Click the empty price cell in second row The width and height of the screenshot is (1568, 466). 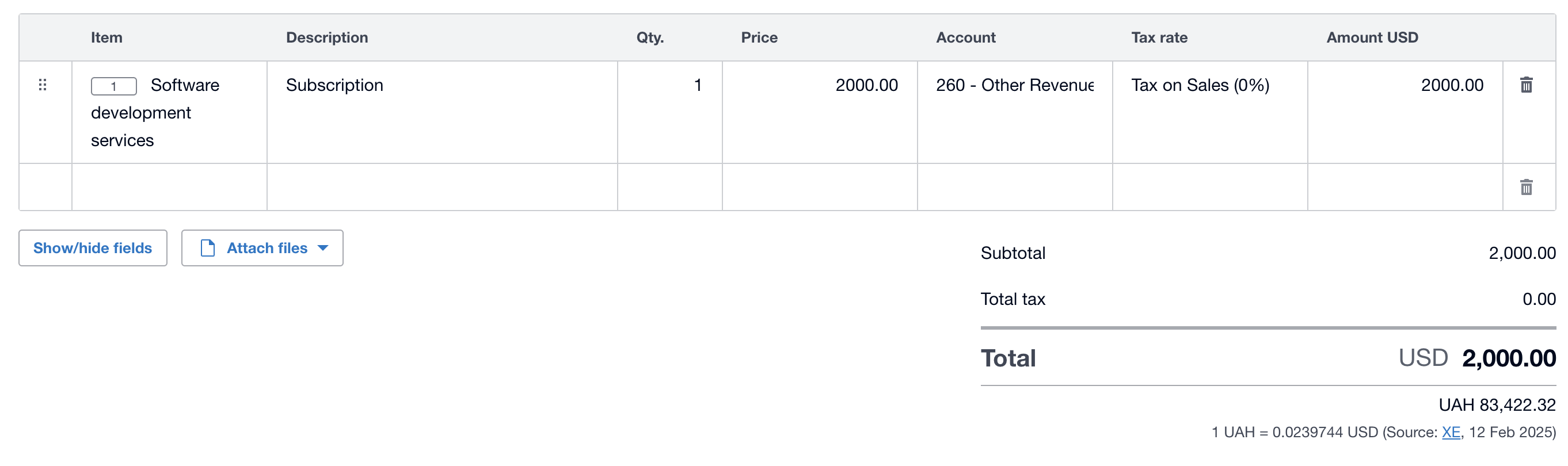pos(819,187)
